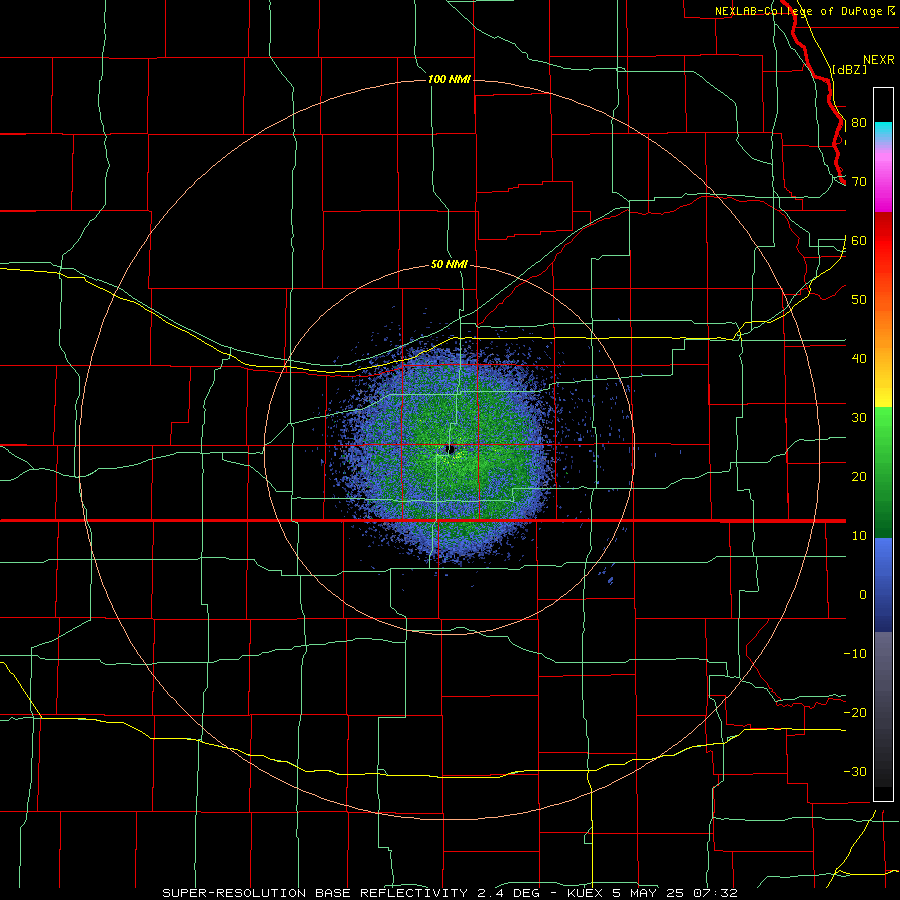Click the radar site marker at the echo center
Viewport: 900px width, 900px height.
pos(451,449)
